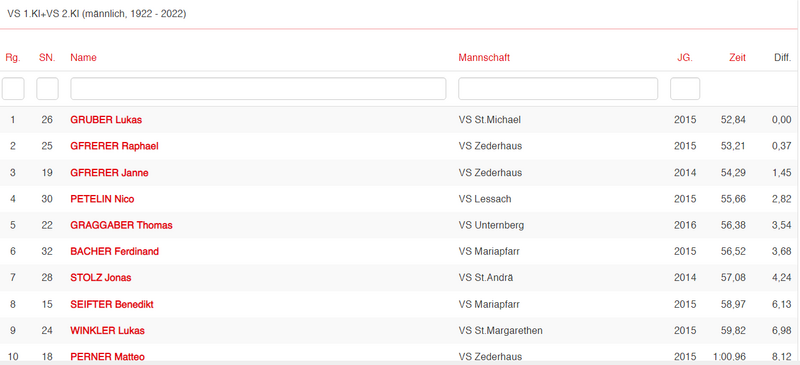Click the Name filter text box
800x365 pixels.
[258, 89]
